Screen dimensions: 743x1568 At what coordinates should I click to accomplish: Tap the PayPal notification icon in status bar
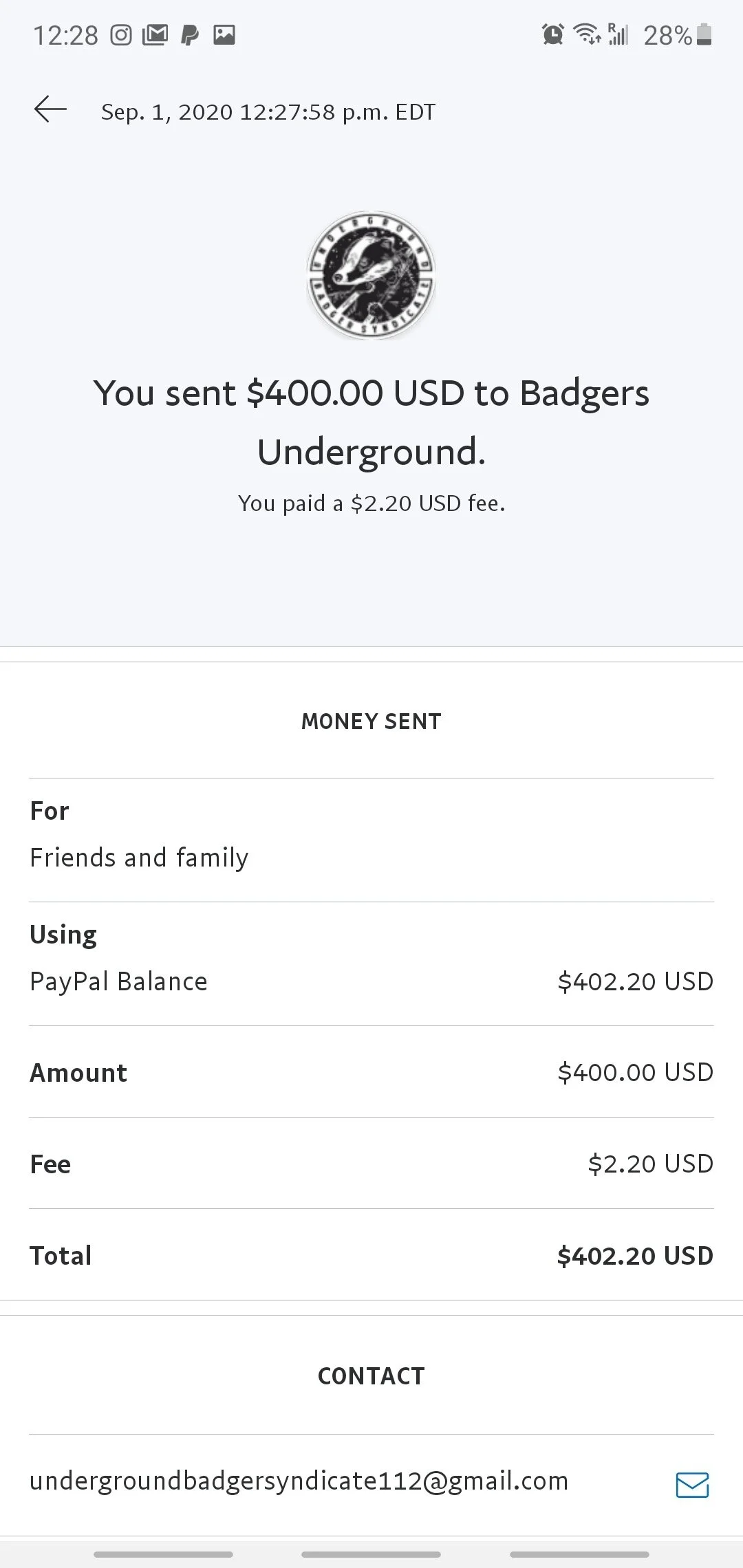(190, 35)
